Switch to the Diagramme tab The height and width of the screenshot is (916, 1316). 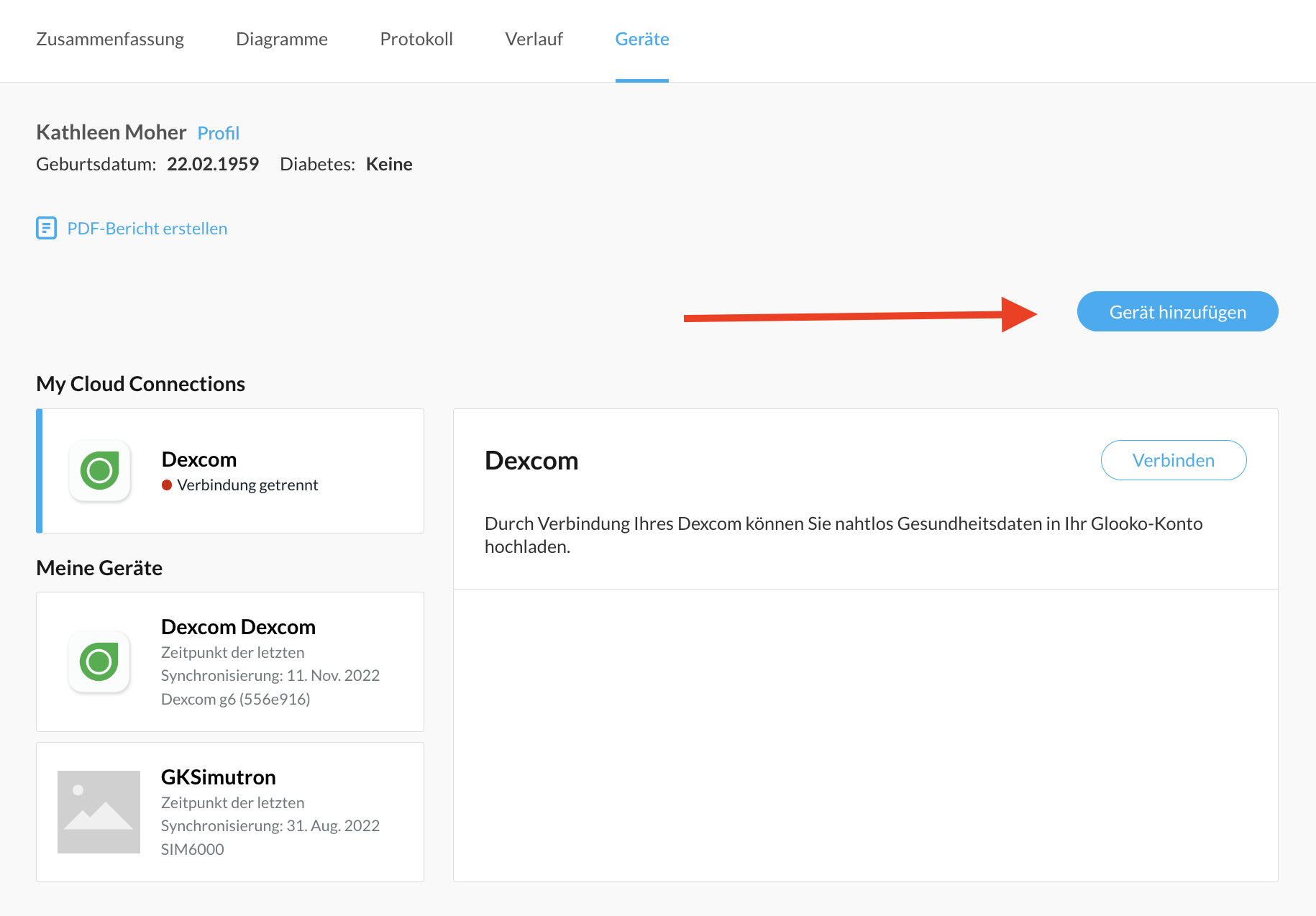click(x=282, y=39)
